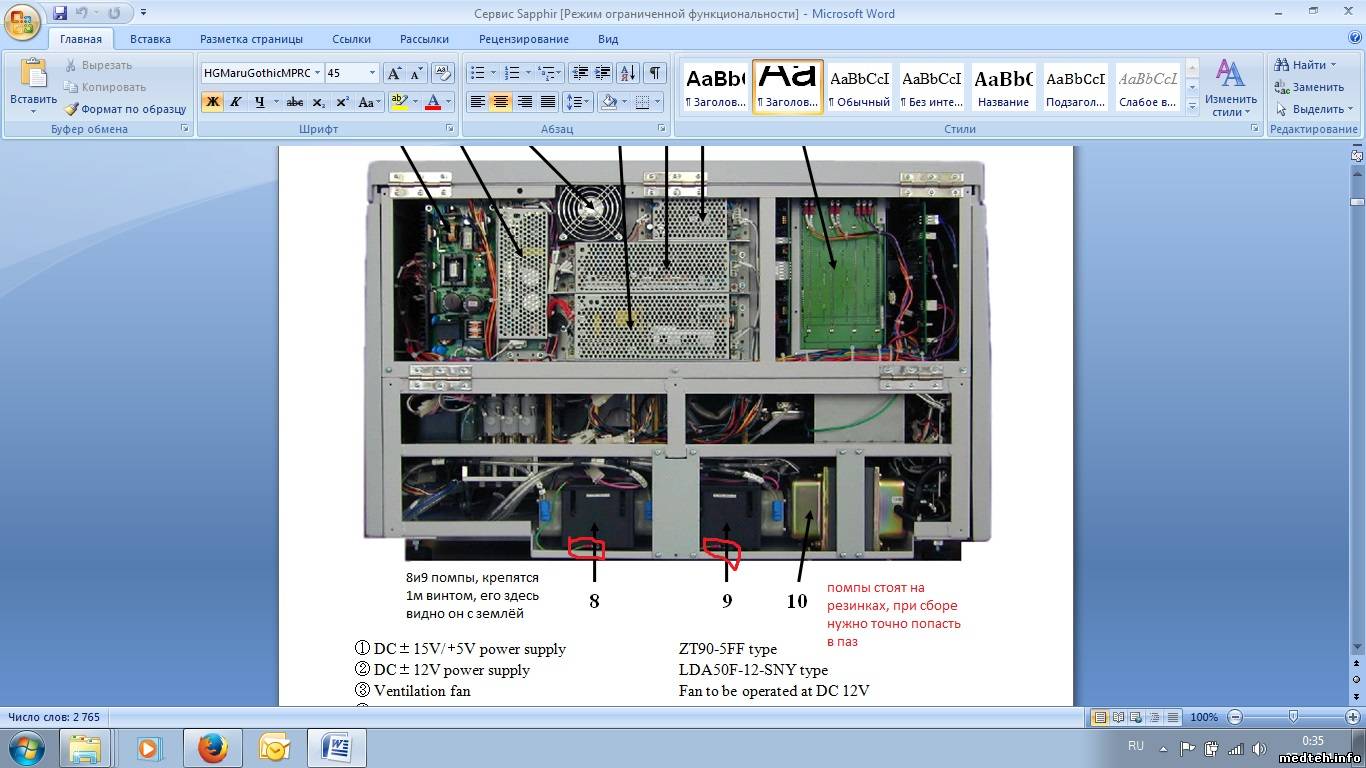Switch to the Вставка ribbon tab
Image resolution: width=1366 pixels, height=768 pixels.
[150, 39]
